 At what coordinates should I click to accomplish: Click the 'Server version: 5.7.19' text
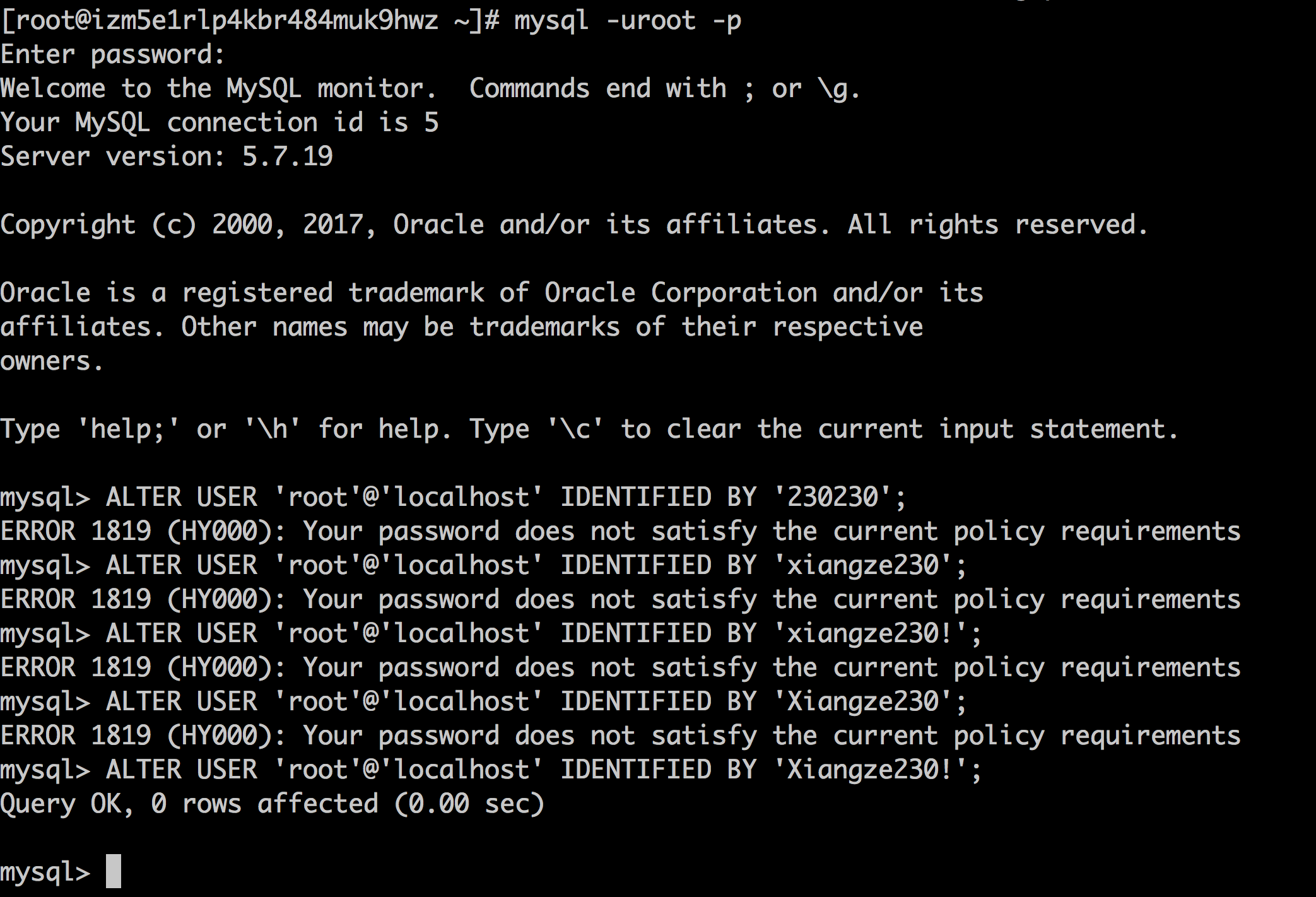(x=167, y=156)
